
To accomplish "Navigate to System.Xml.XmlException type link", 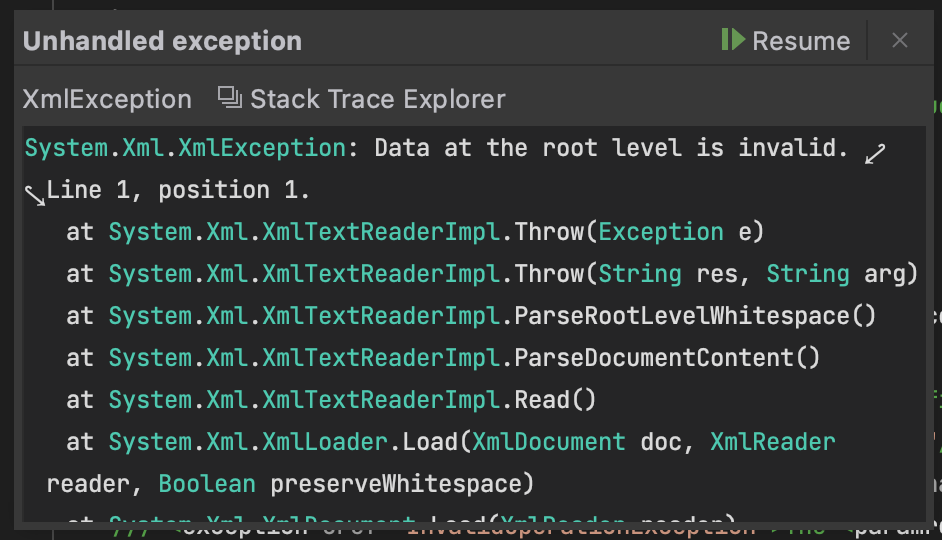I will click(185, 148).
